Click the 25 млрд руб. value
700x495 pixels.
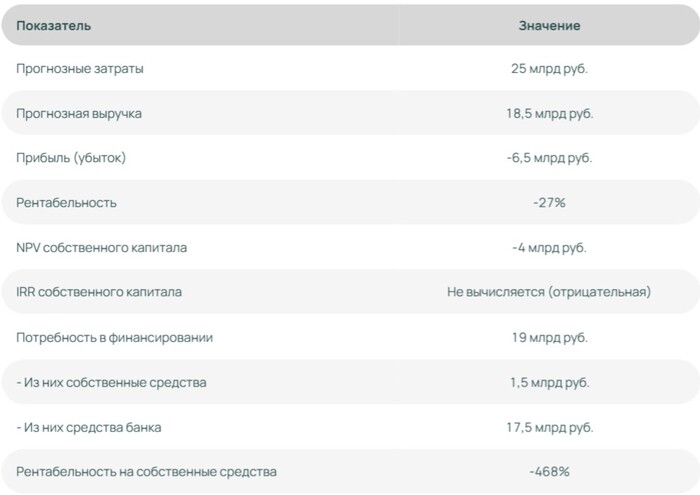(x=549, y=69)
